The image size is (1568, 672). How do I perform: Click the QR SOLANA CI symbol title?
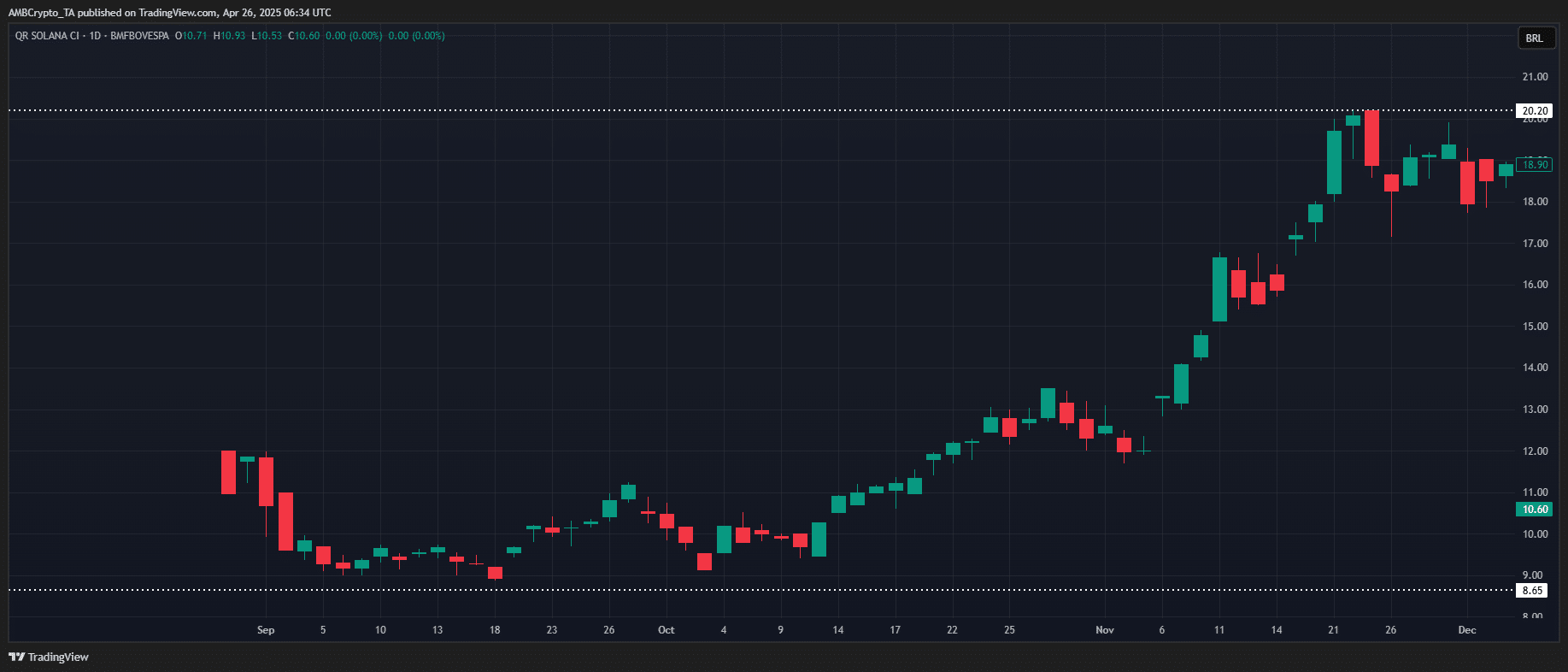[x=47, y=36]
